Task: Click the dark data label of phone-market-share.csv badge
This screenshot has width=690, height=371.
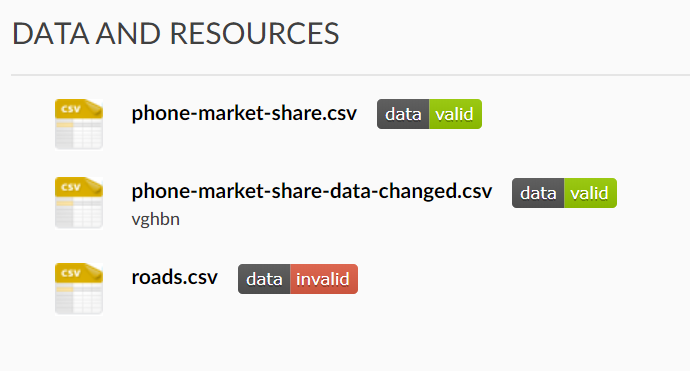Action: pyautogui.click(x=403, y=114)
